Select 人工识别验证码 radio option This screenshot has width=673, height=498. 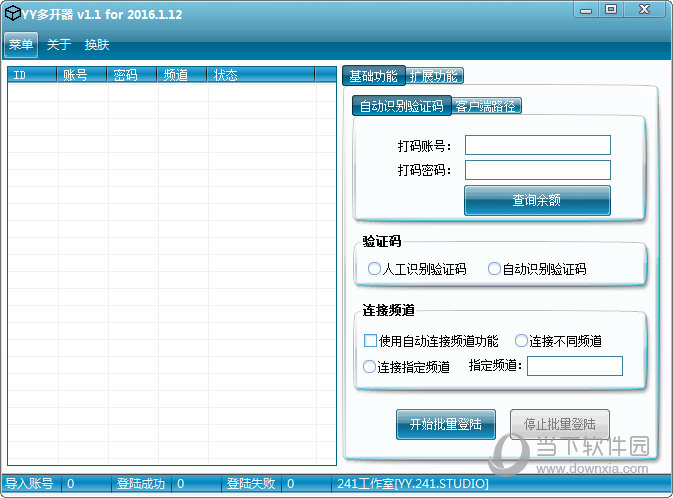(x=417, y=269)
